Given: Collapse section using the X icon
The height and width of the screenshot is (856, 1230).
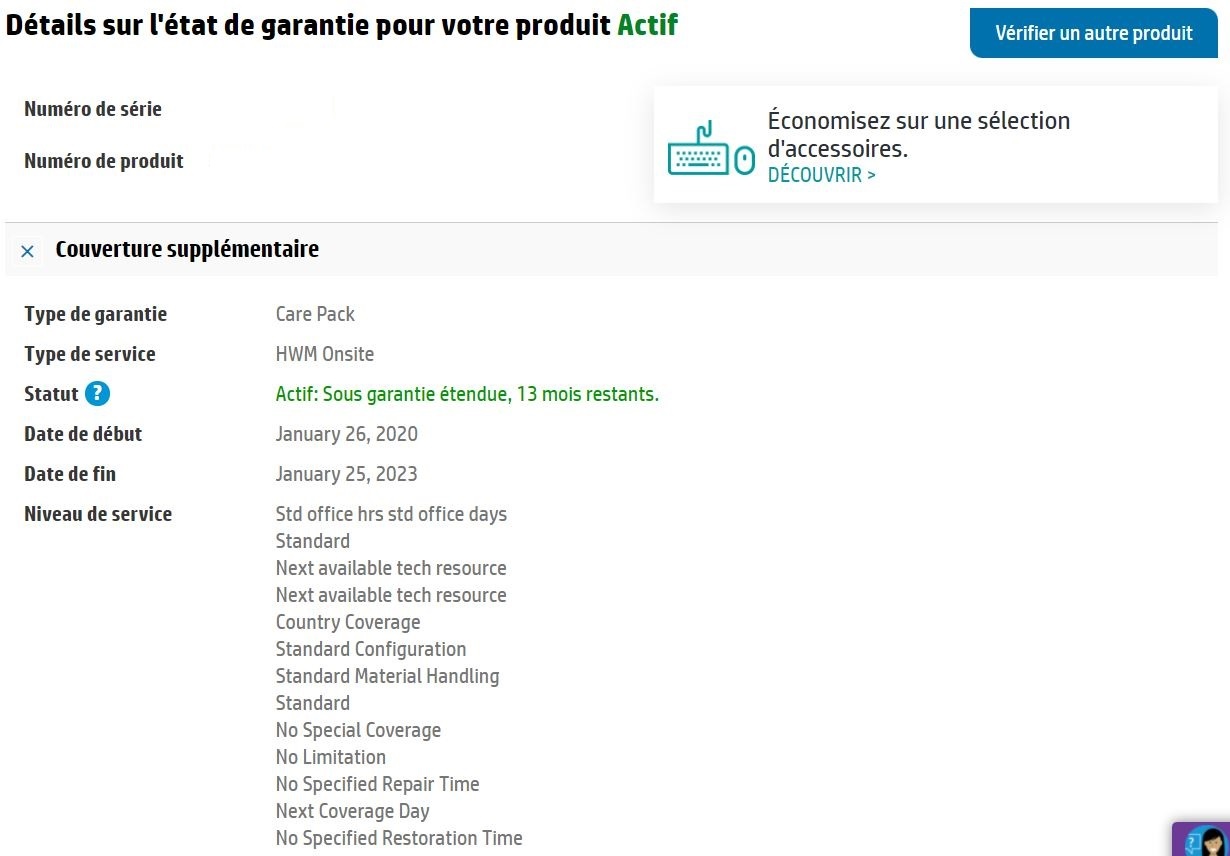Looking at the screenshot, I should [x=27, y=251].
